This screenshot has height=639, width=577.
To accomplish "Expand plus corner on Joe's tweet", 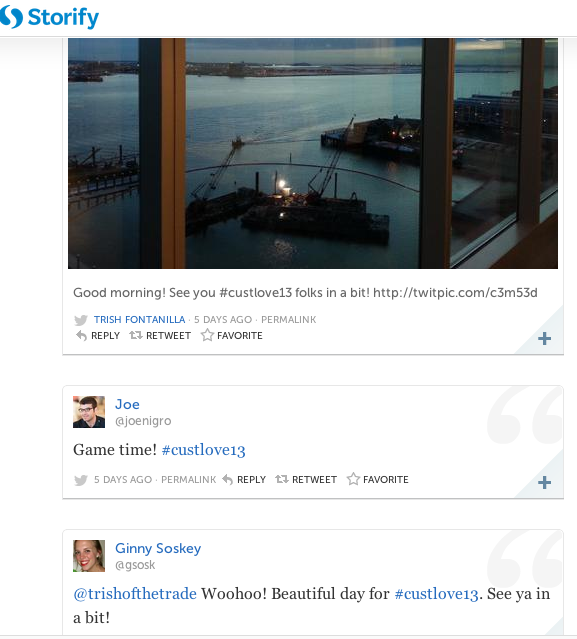I will (544, 483).
